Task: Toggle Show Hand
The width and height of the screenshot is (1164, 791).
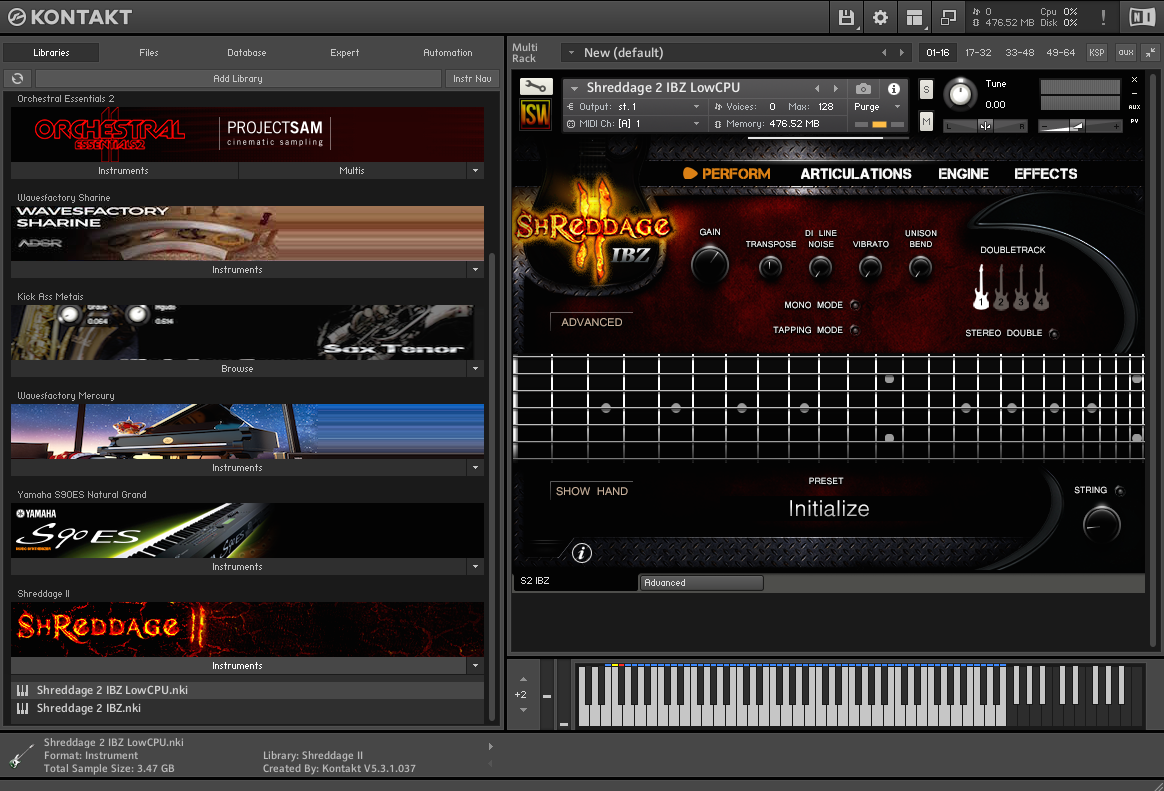Action: pyautogui.click(x=592, y=491)
